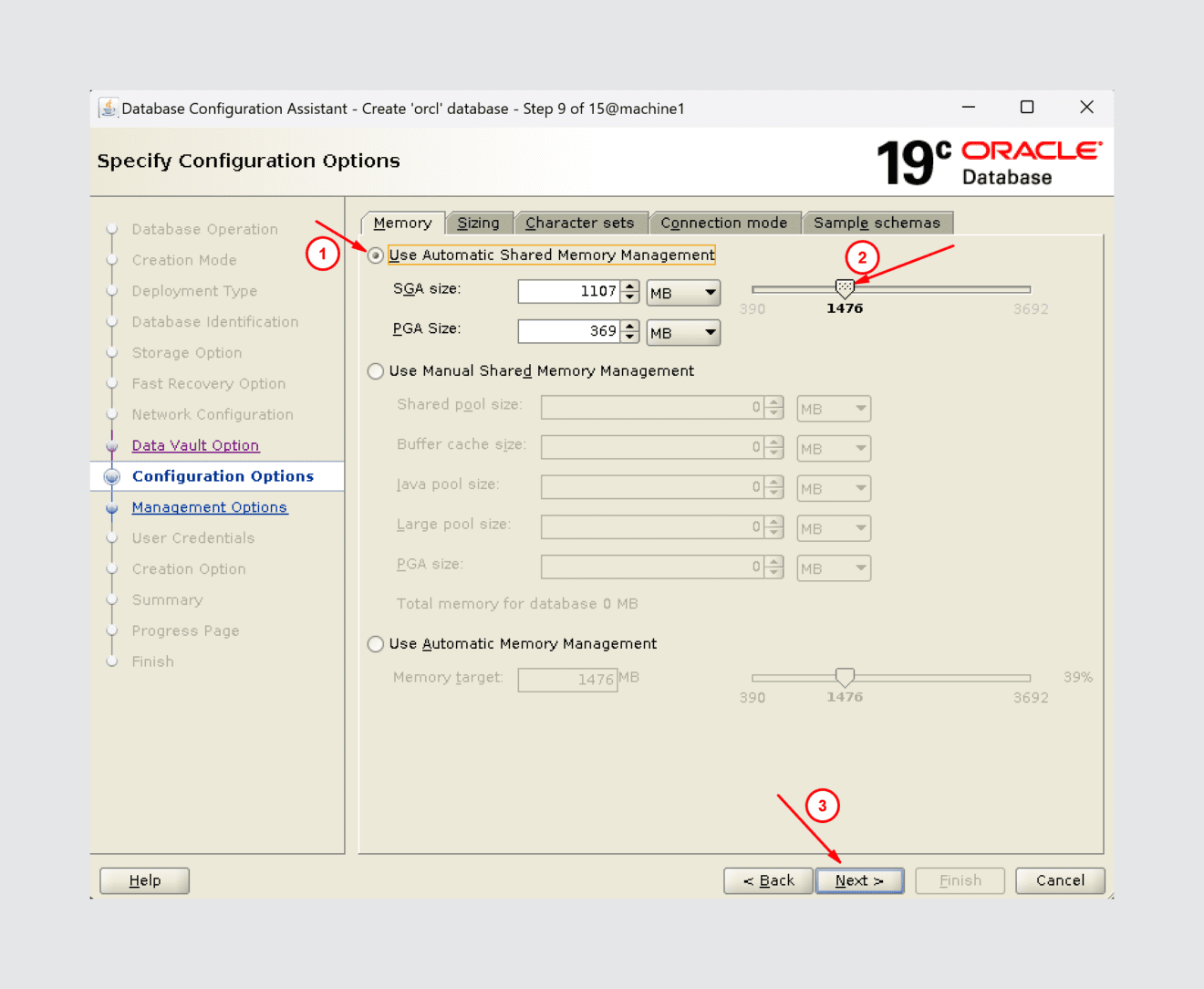Image resolution: width=1204 pixels, height=989 pixels.
Task: Increase SGA size with the up spinner arrow
Action: (x=630, y=286)
